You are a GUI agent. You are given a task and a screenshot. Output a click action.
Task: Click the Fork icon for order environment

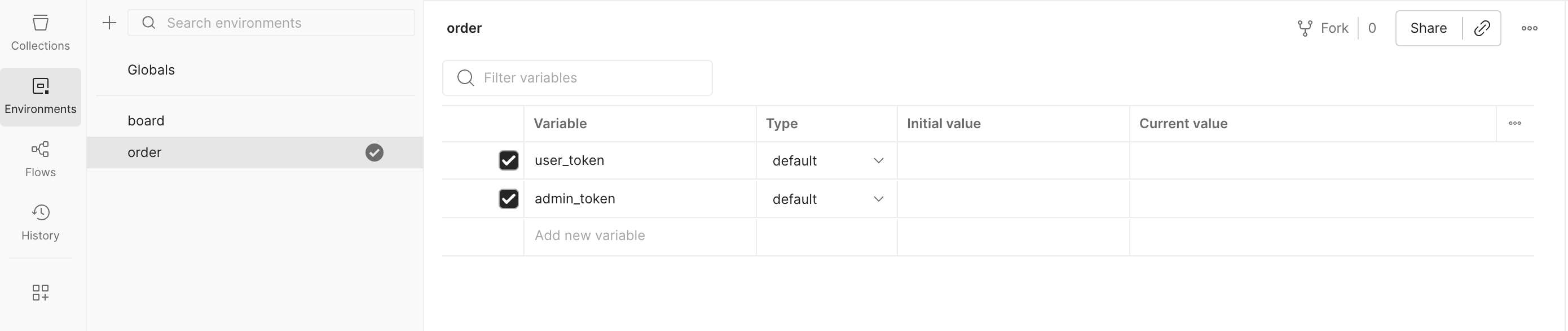pyautogui.click(x=1305, y=28)
